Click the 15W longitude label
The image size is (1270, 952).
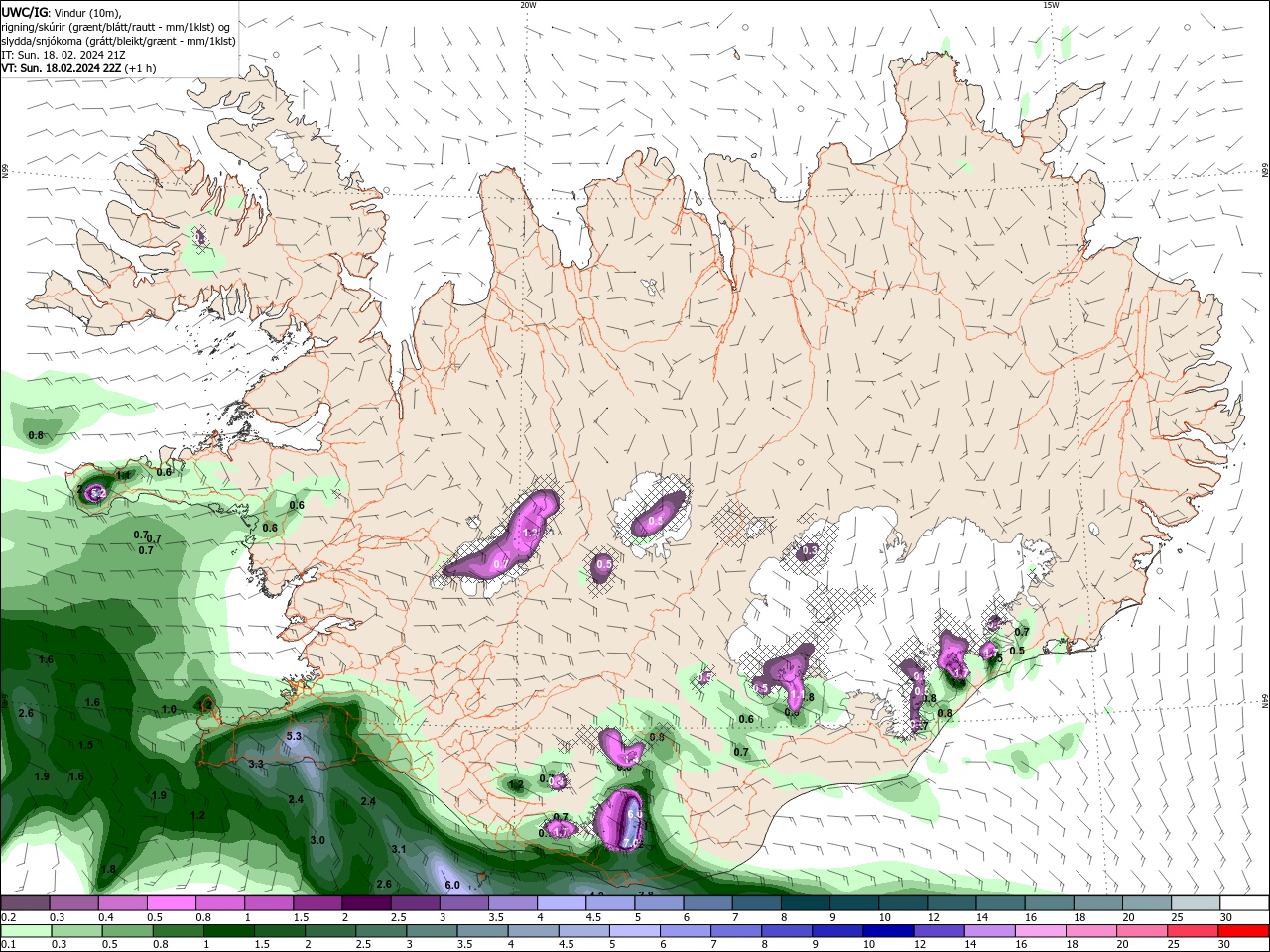[x=1051, y=5]
